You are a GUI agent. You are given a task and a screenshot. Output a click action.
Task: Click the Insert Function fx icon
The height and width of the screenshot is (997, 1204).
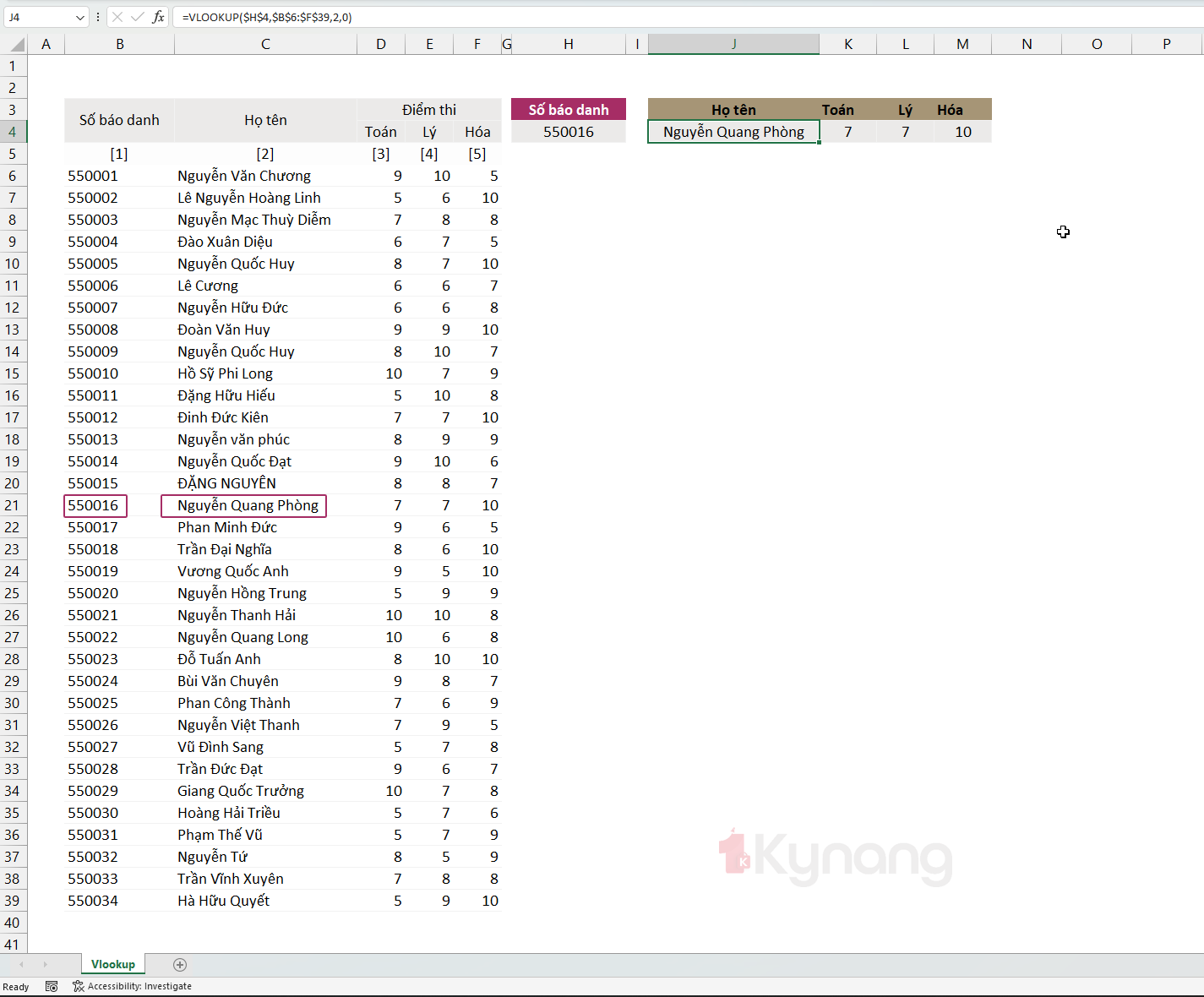tap(158, 17)
